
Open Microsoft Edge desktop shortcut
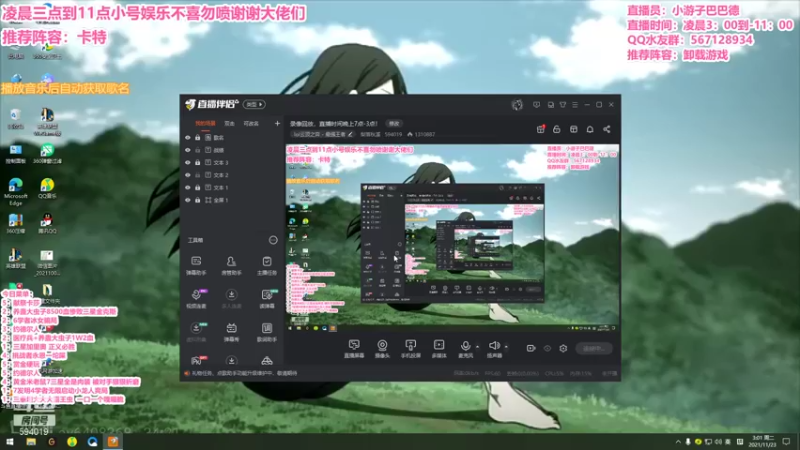coord(16,191)
